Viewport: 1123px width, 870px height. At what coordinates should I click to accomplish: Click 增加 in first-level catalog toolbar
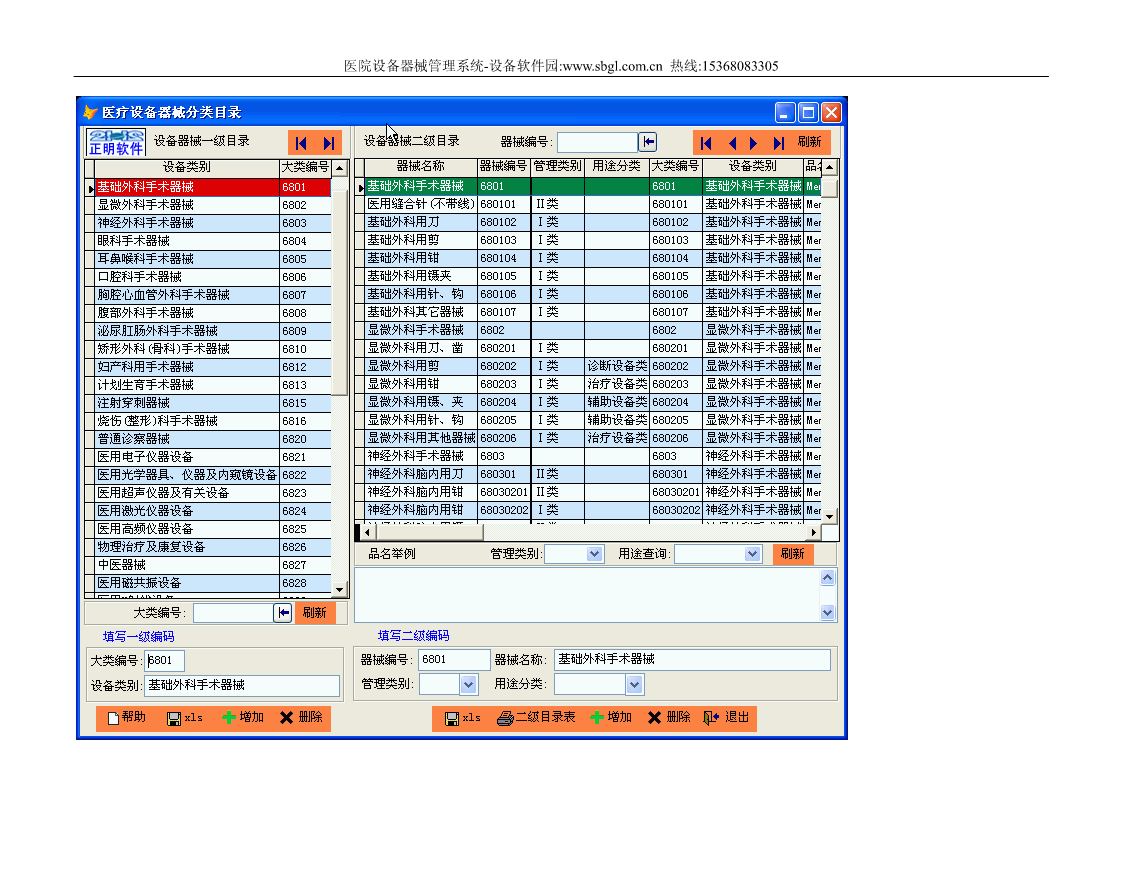[244, 717]
